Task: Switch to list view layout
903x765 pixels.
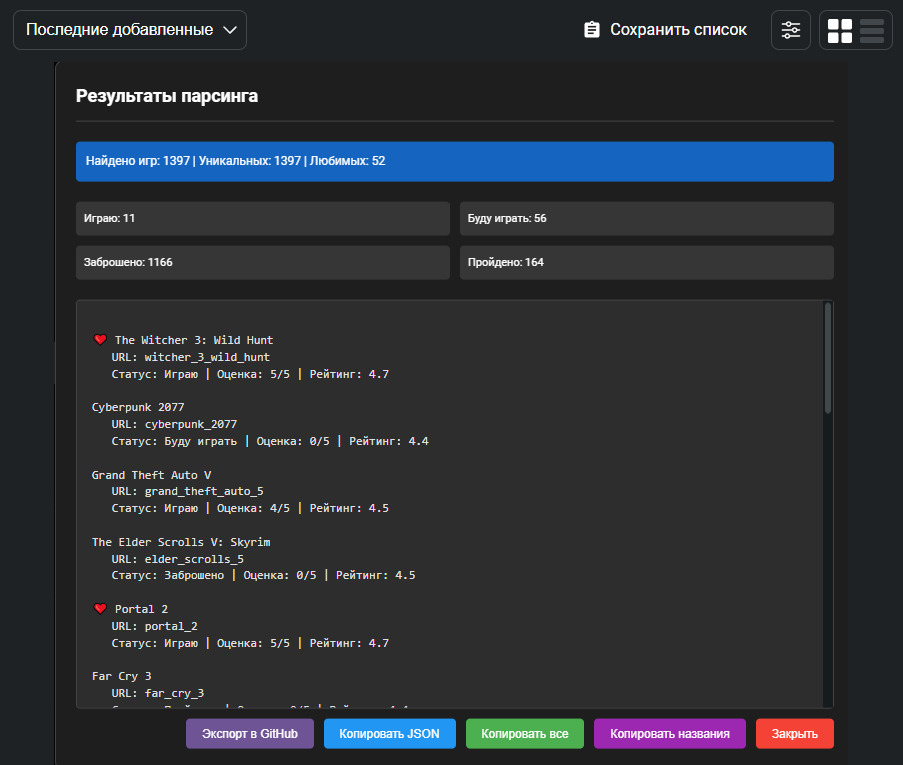Action: point(872,30)
